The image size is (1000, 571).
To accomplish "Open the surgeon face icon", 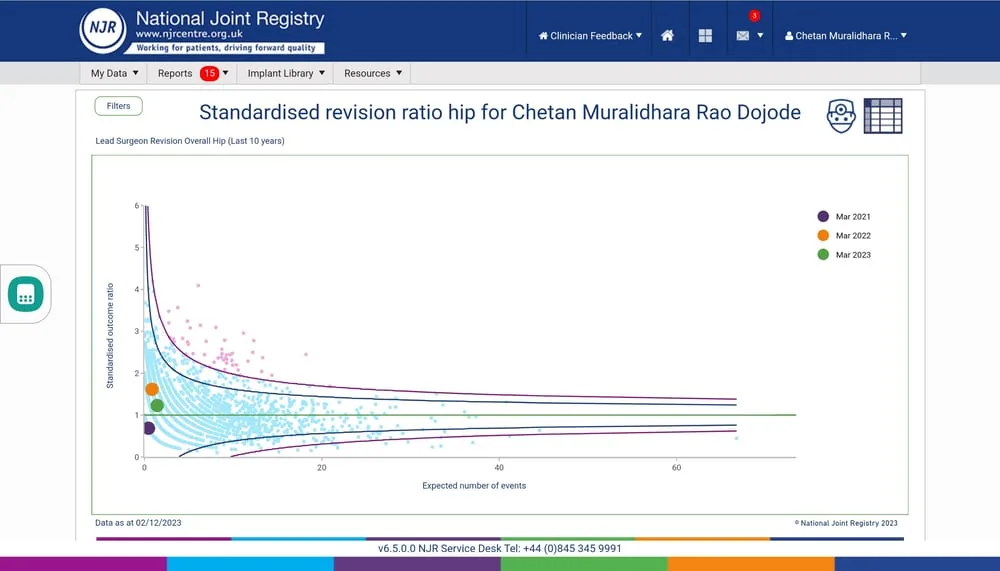I will [x=841, y=116].
